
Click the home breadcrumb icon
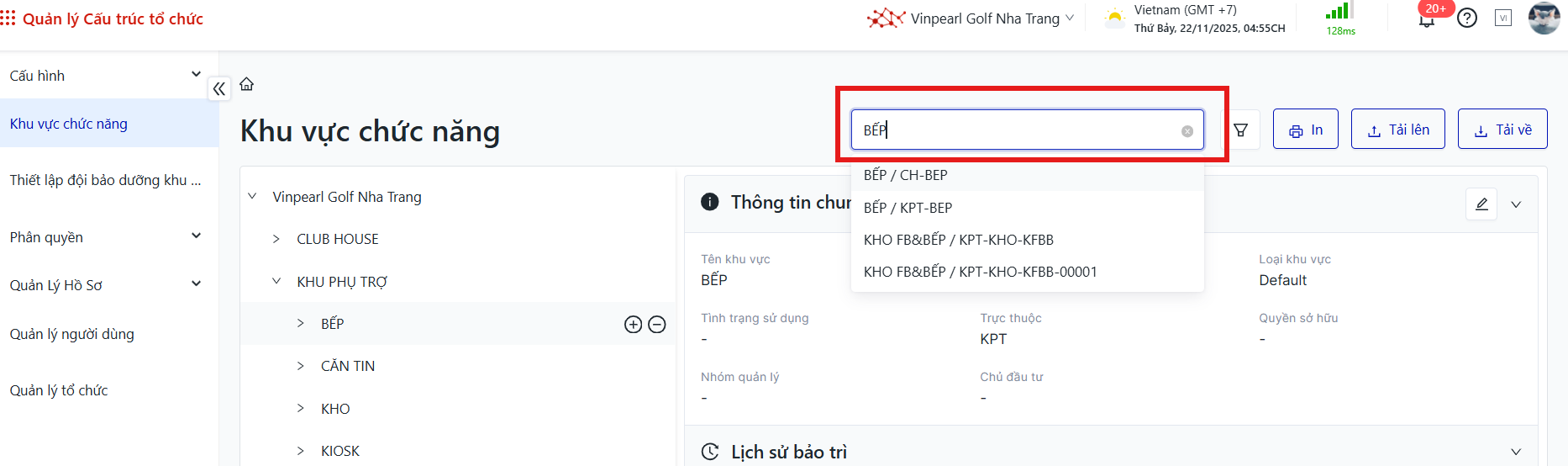[246, 84]
